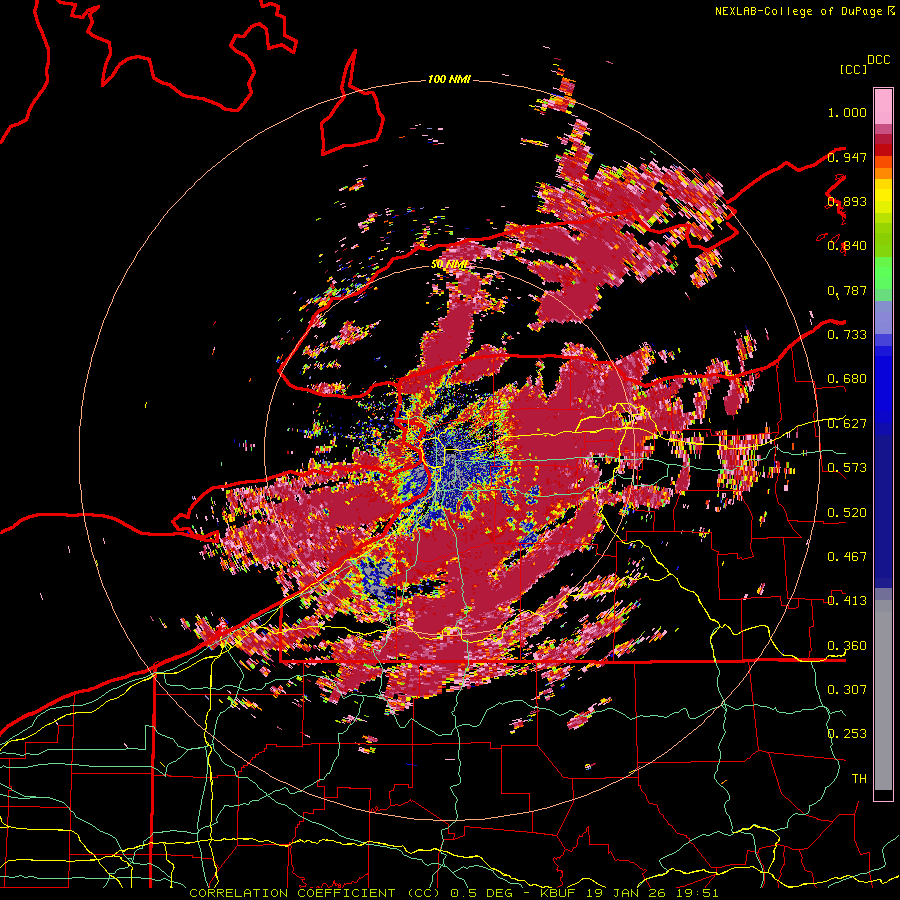The height and width of the screenshot is (900, 900).
Task: Pick the light pink top color bar segment
Action: pos(883,106)
